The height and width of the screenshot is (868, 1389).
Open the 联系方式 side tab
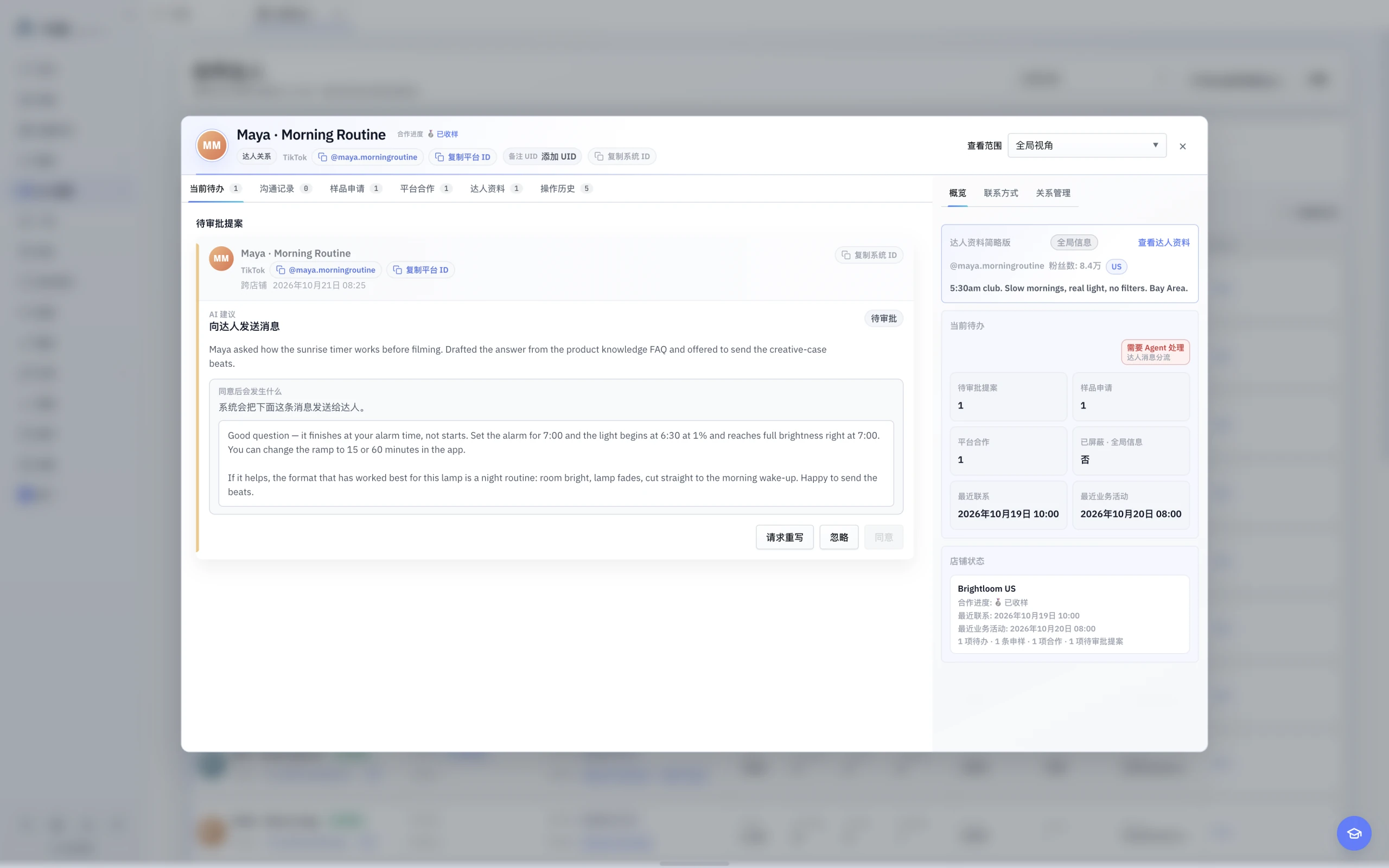(1001, 193)
